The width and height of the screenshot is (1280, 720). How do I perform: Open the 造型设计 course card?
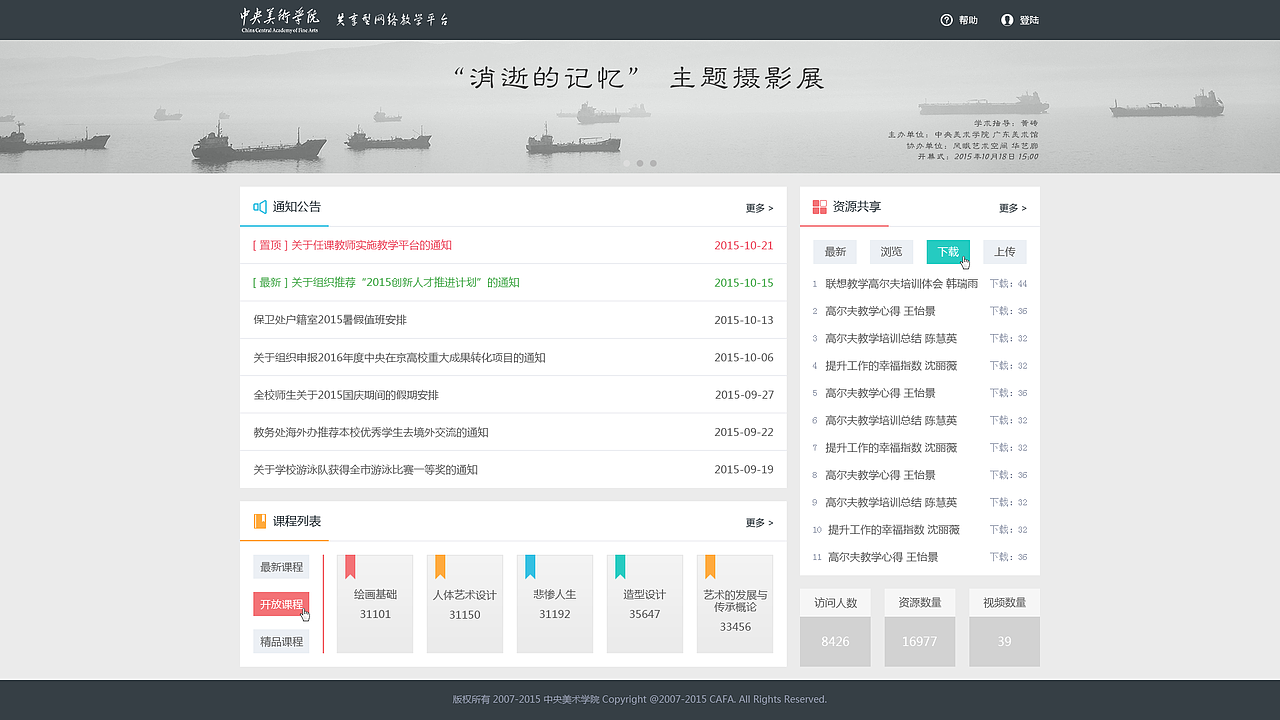(x=645, y=604)
